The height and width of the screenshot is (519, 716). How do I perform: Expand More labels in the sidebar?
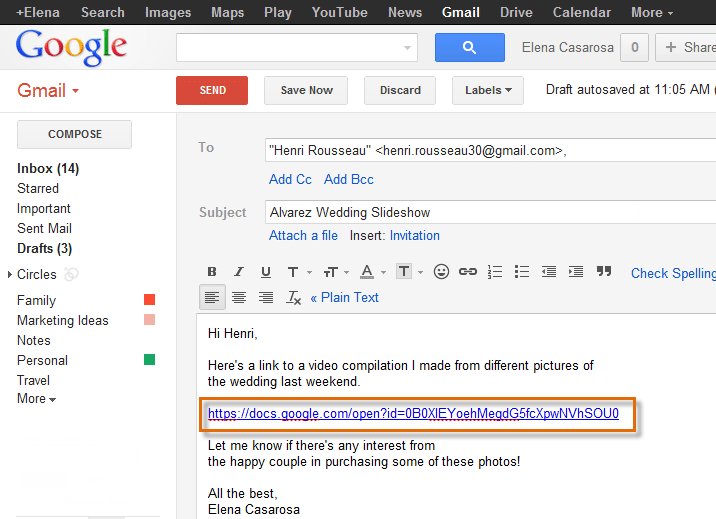pyautogui.click(x=37, y=398)
